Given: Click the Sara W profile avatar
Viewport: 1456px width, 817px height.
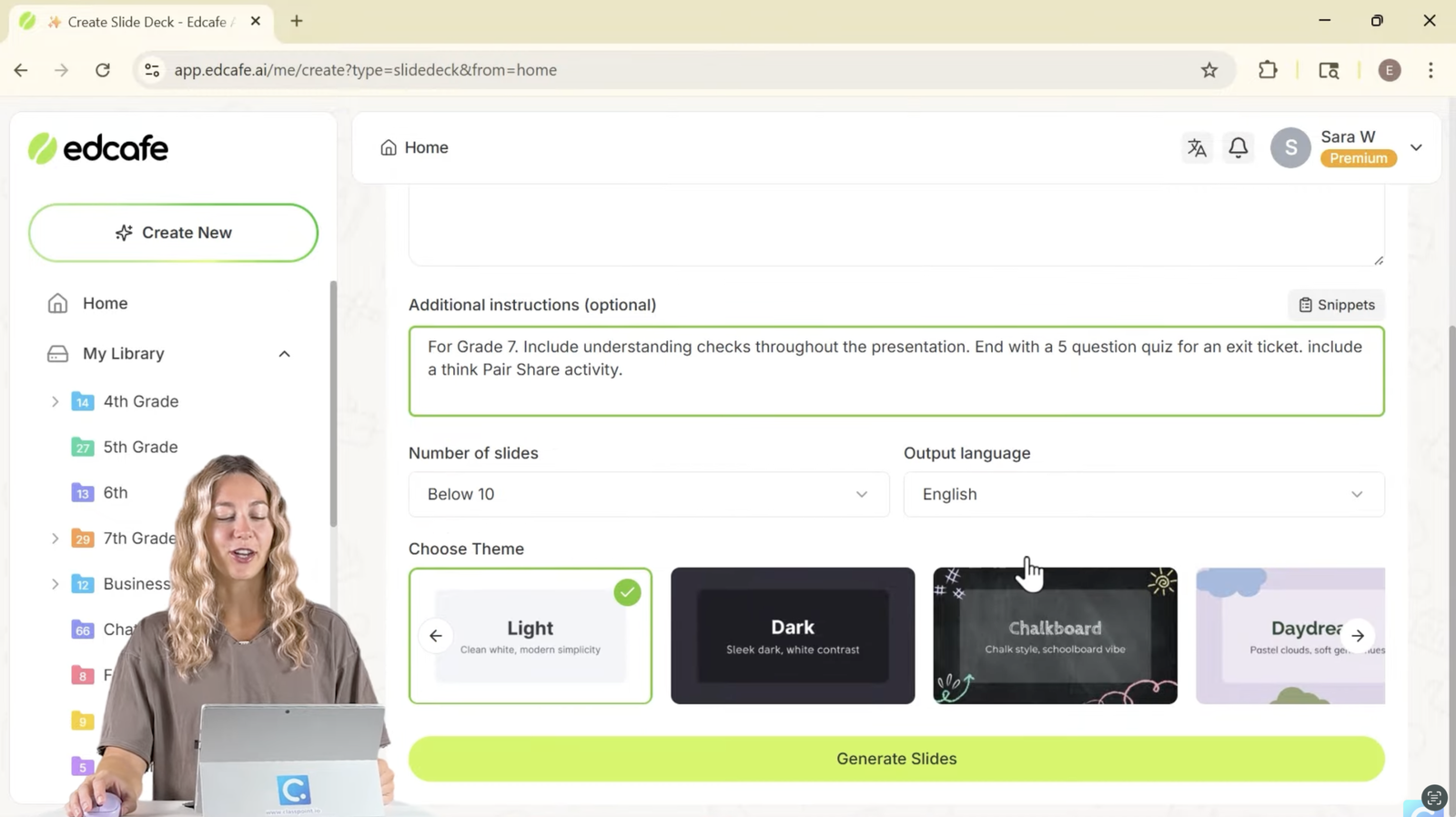Looking at the screenshot, I should click(x=1289, y=147).
